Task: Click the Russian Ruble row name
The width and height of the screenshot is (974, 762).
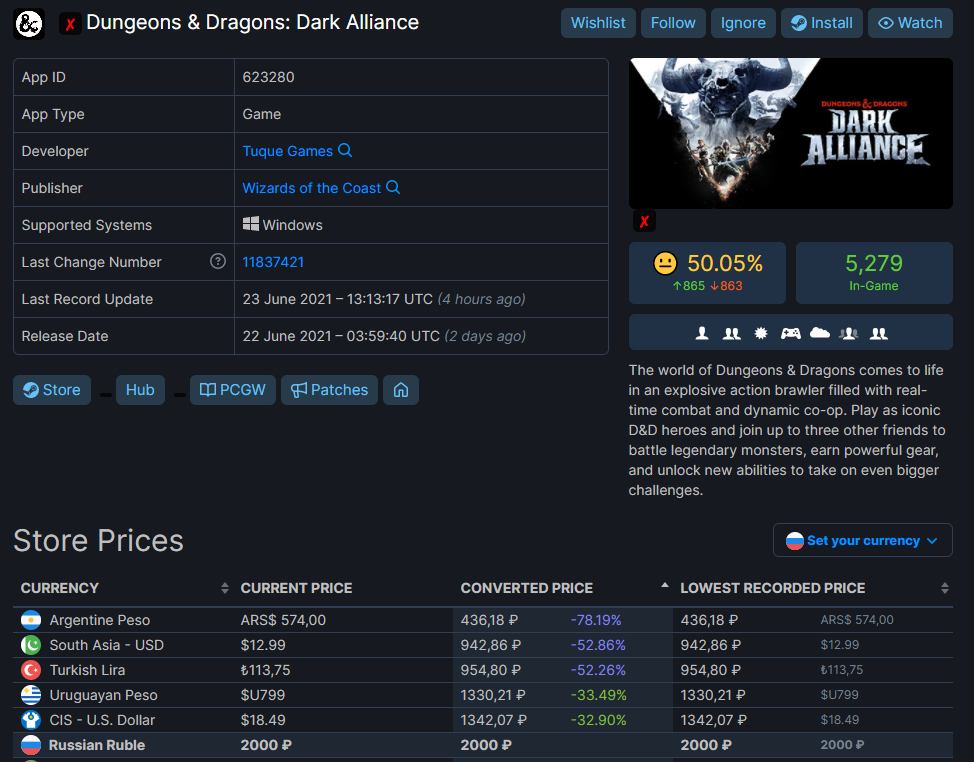Action: coord(97,745)
